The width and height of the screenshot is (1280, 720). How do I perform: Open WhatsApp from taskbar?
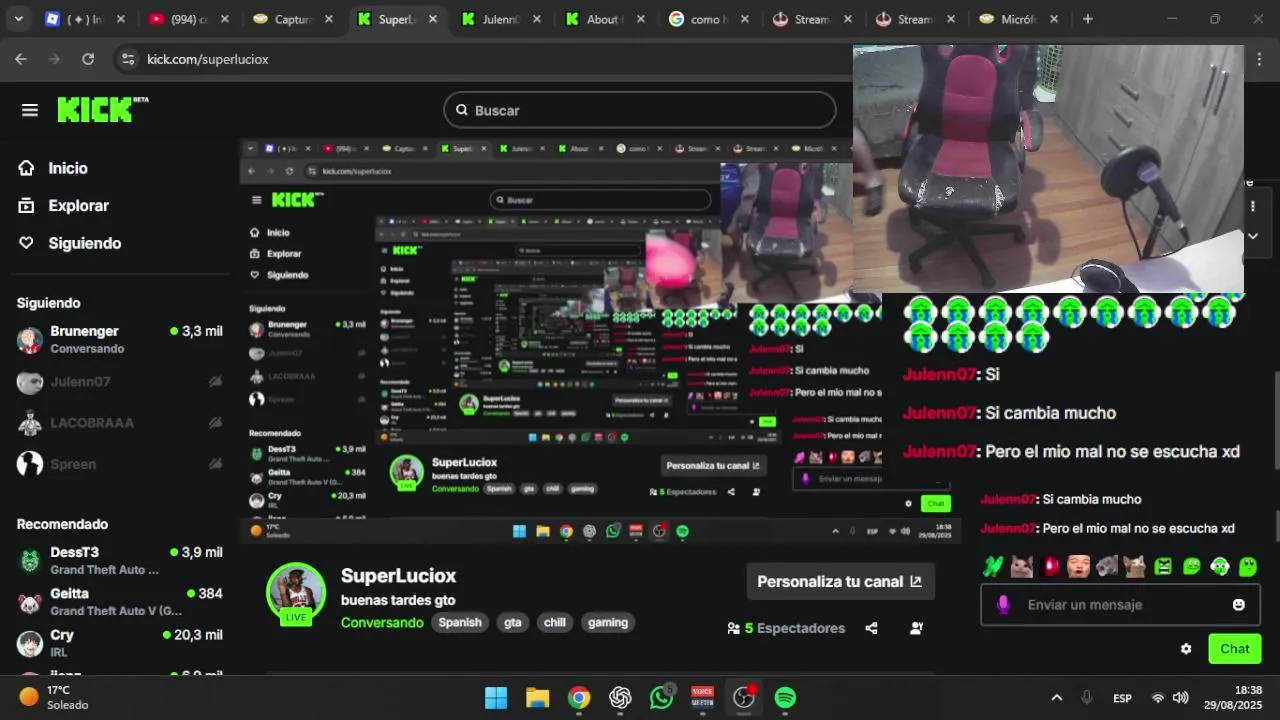point(661,698)
